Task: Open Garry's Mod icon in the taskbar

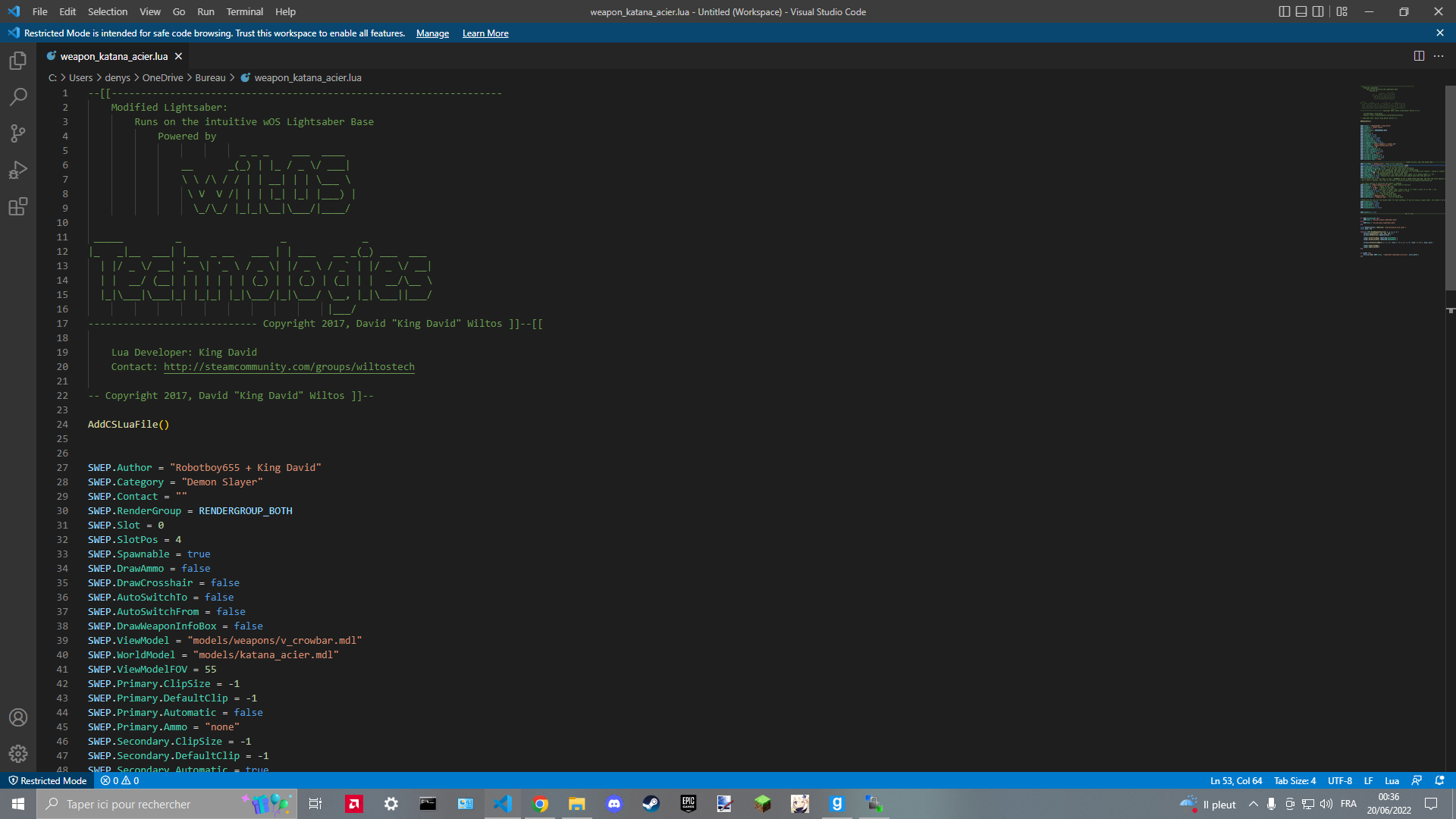Action: coord(836,804)
